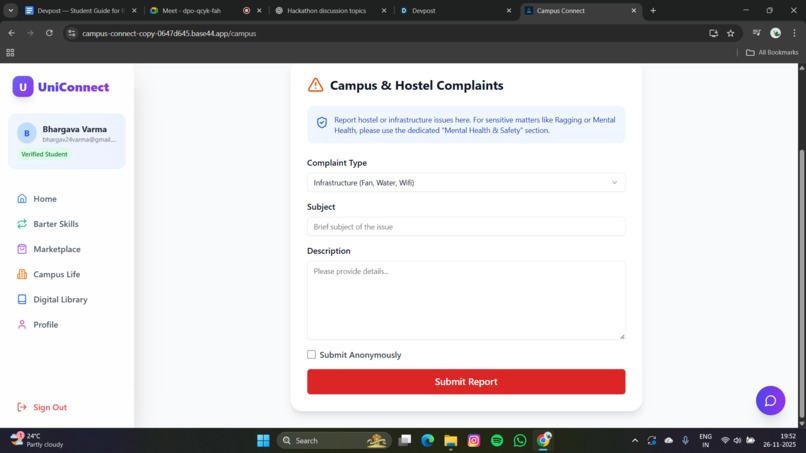Close the Hackathon discussion topics tab
This screenshot has width=806, height=453.
[383, 10]
